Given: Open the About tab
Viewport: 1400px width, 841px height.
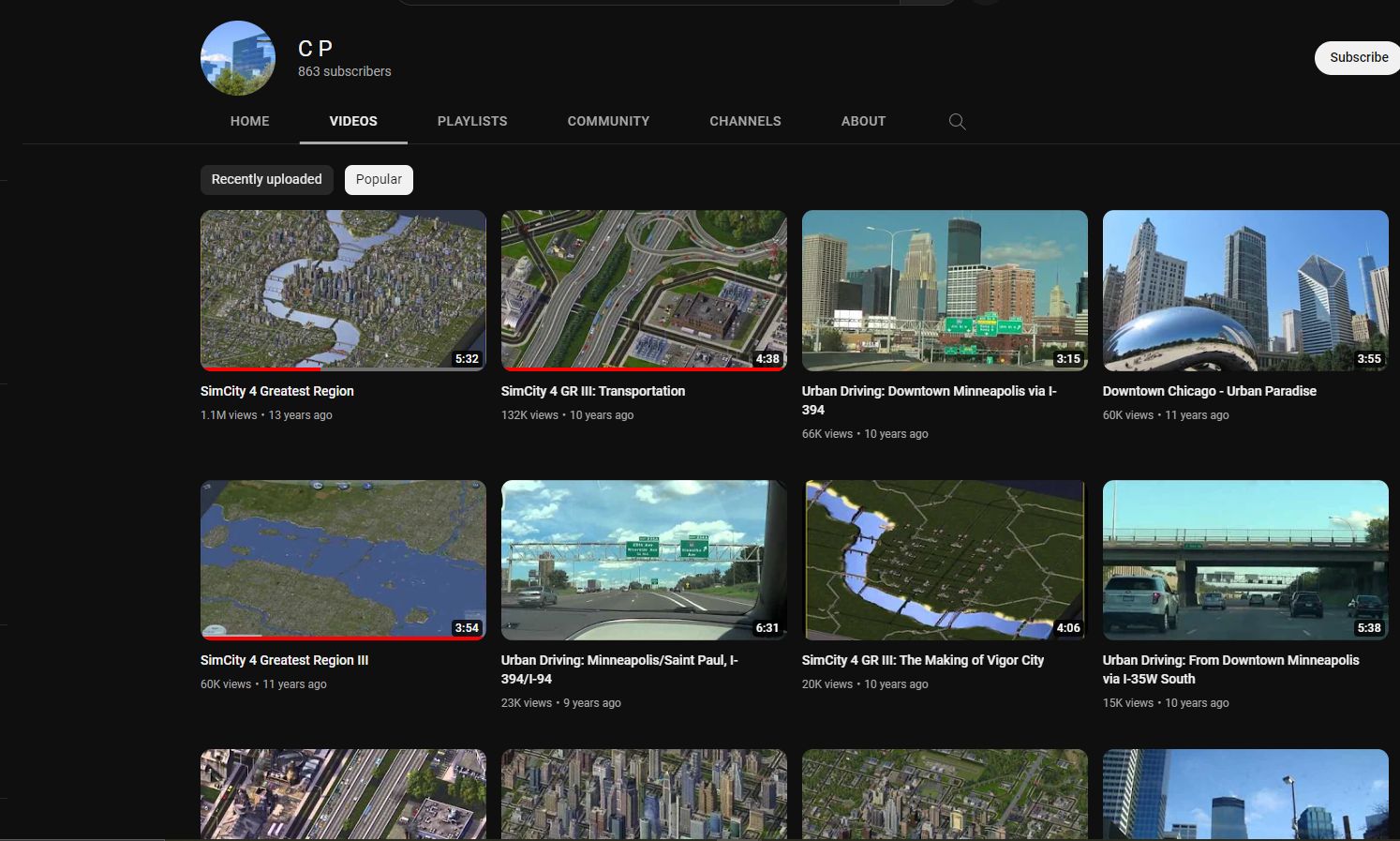Looking at the screenshot, I should click(863, 121).
